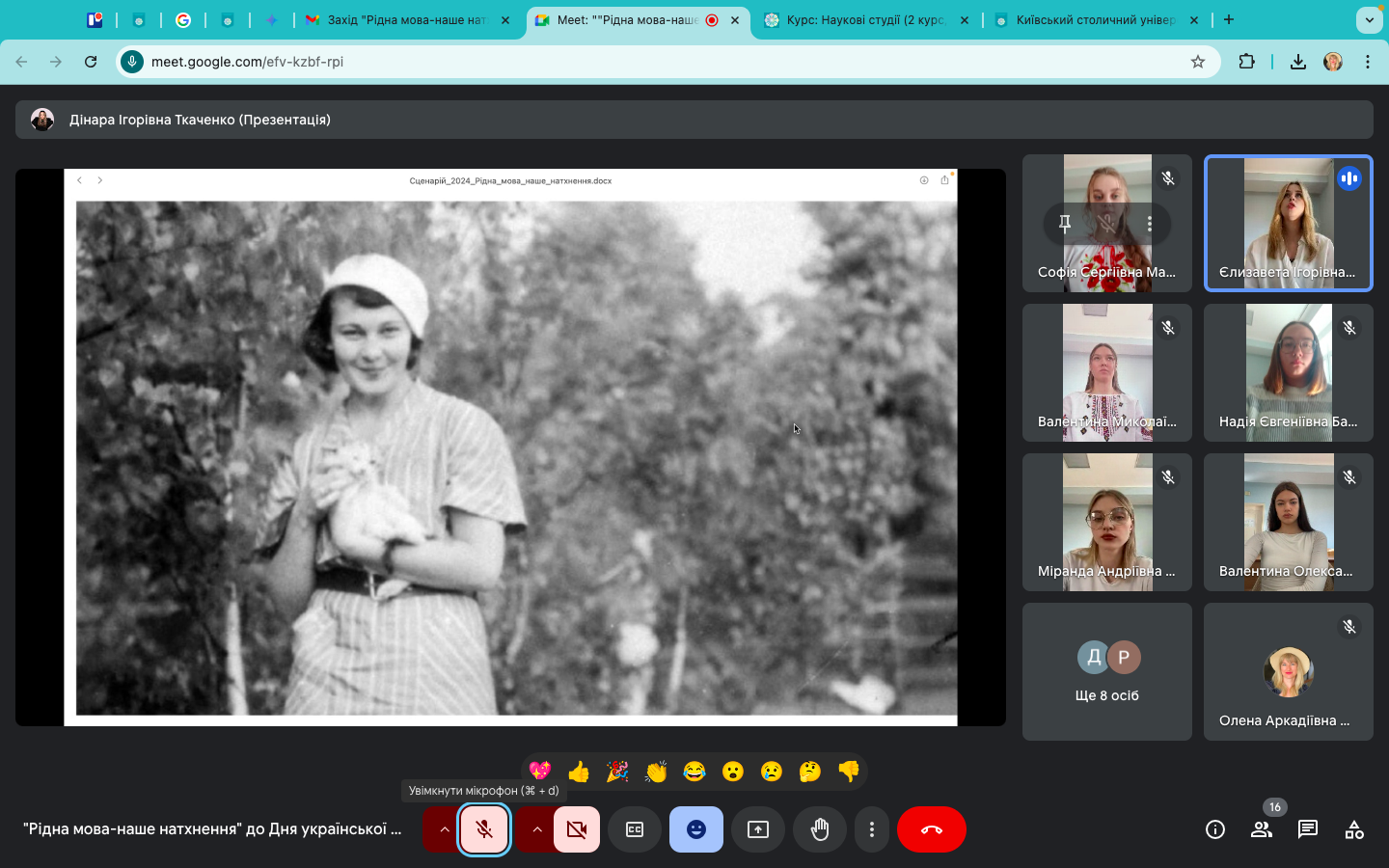
Task: Expand audio settings chevron beside microphone
Action: point(444,829)
